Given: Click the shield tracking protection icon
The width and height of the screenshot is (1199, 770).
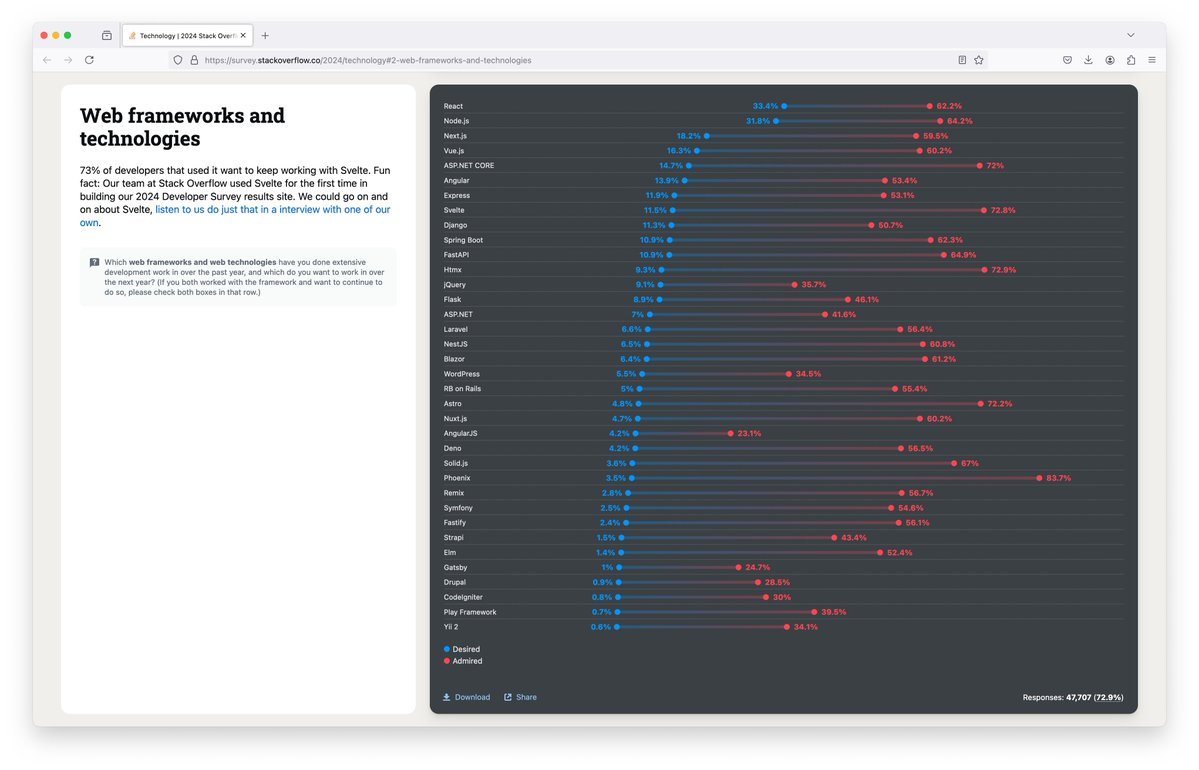Looking at the screenshot, I should [x=177, y=60].
